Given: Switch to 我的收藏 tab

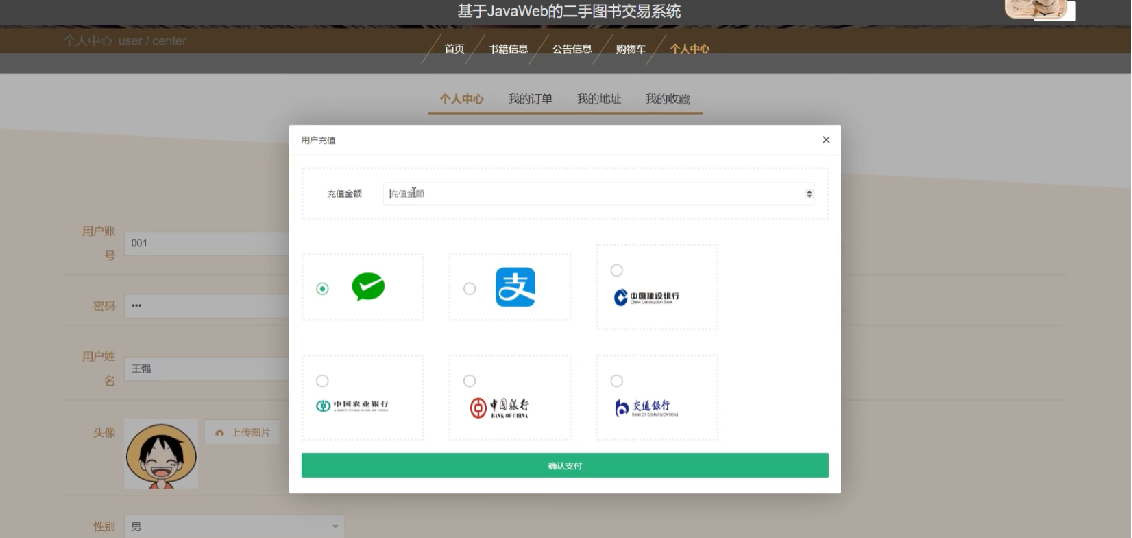Looking at the screenshot, I should tap(667, 99).
